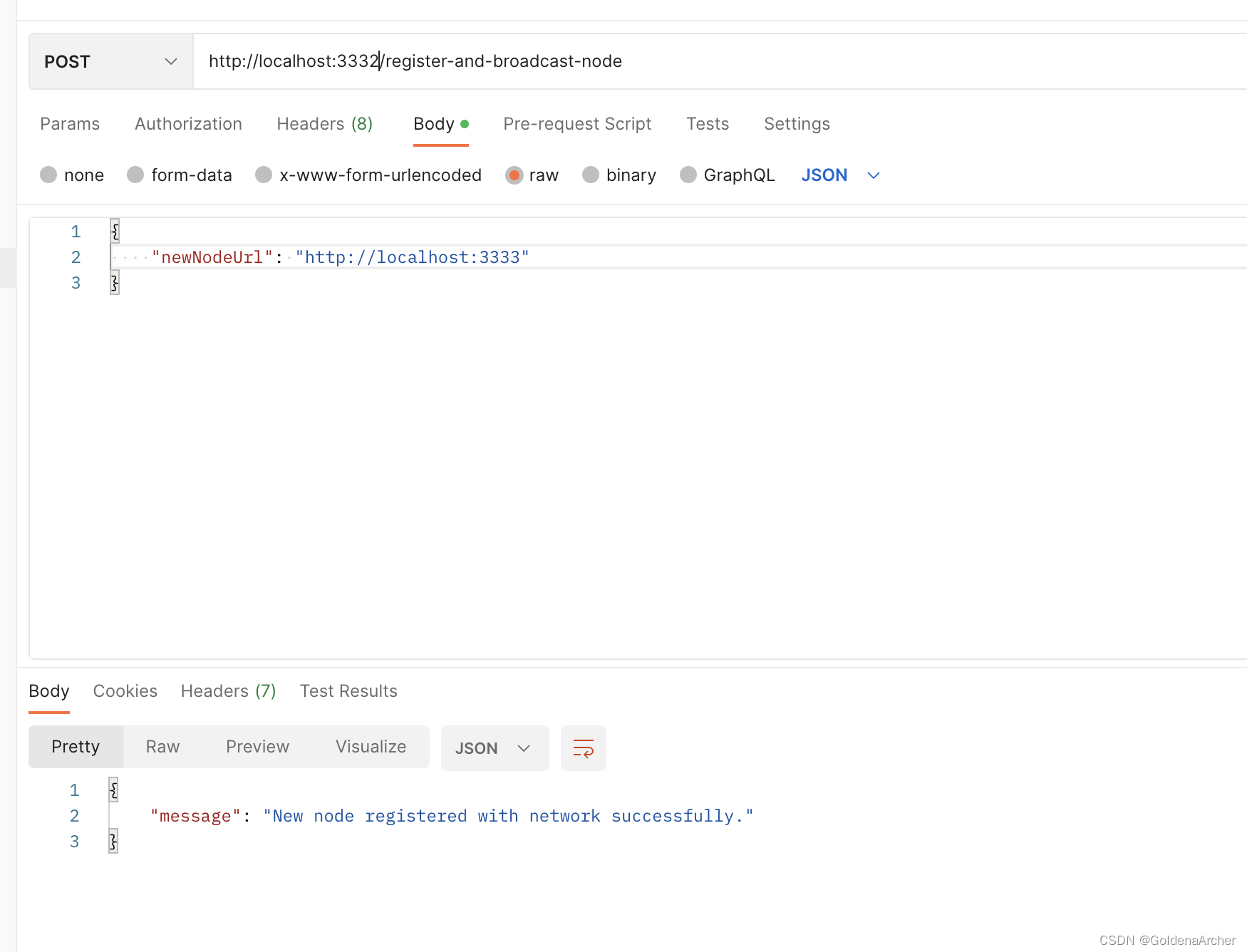Select the raw body radio button
This screenshot has height=952, width=1247.
[514, 175]
